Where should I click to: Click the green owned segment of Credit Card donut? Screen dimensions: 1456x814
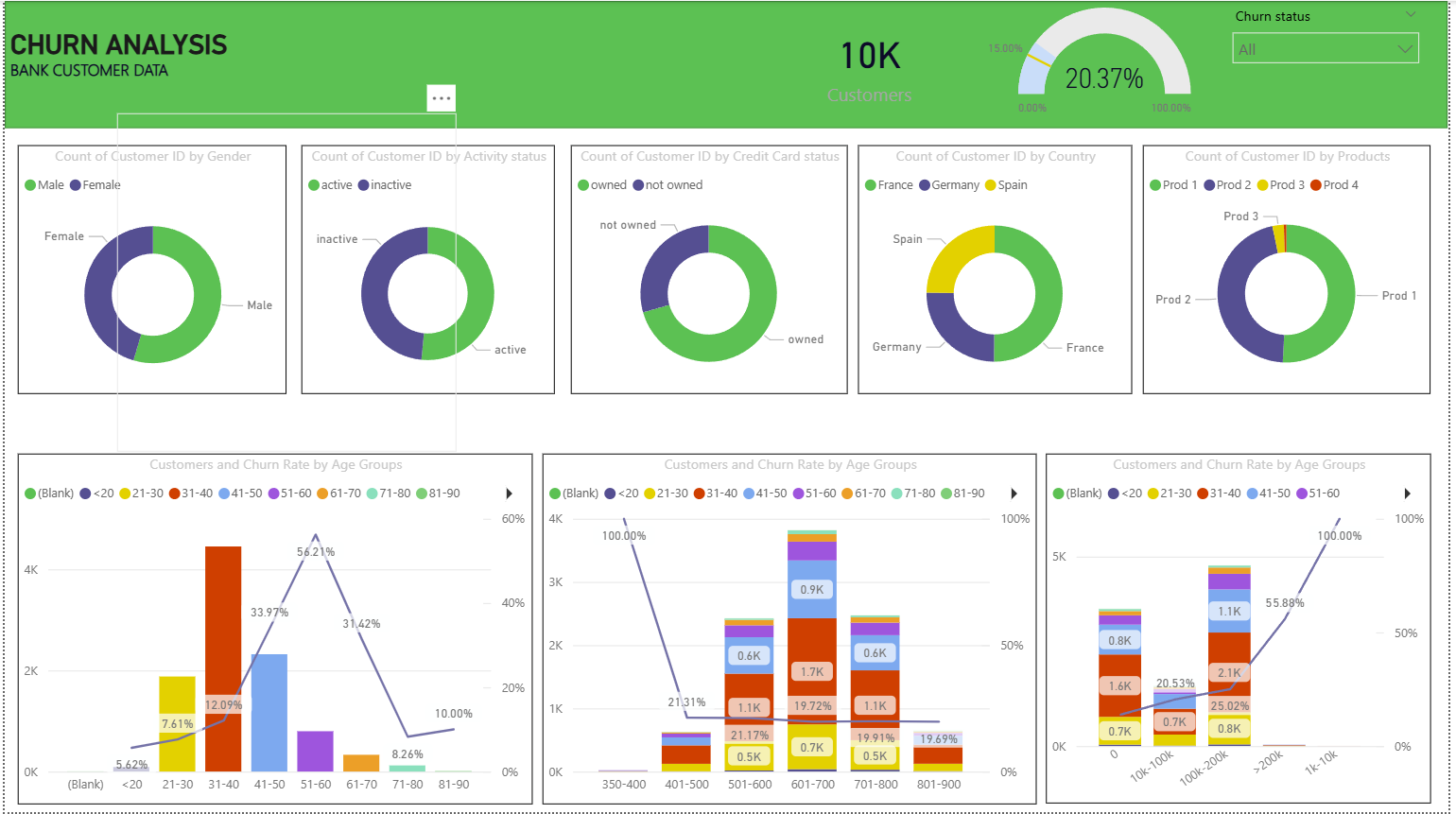pos(728,344)
